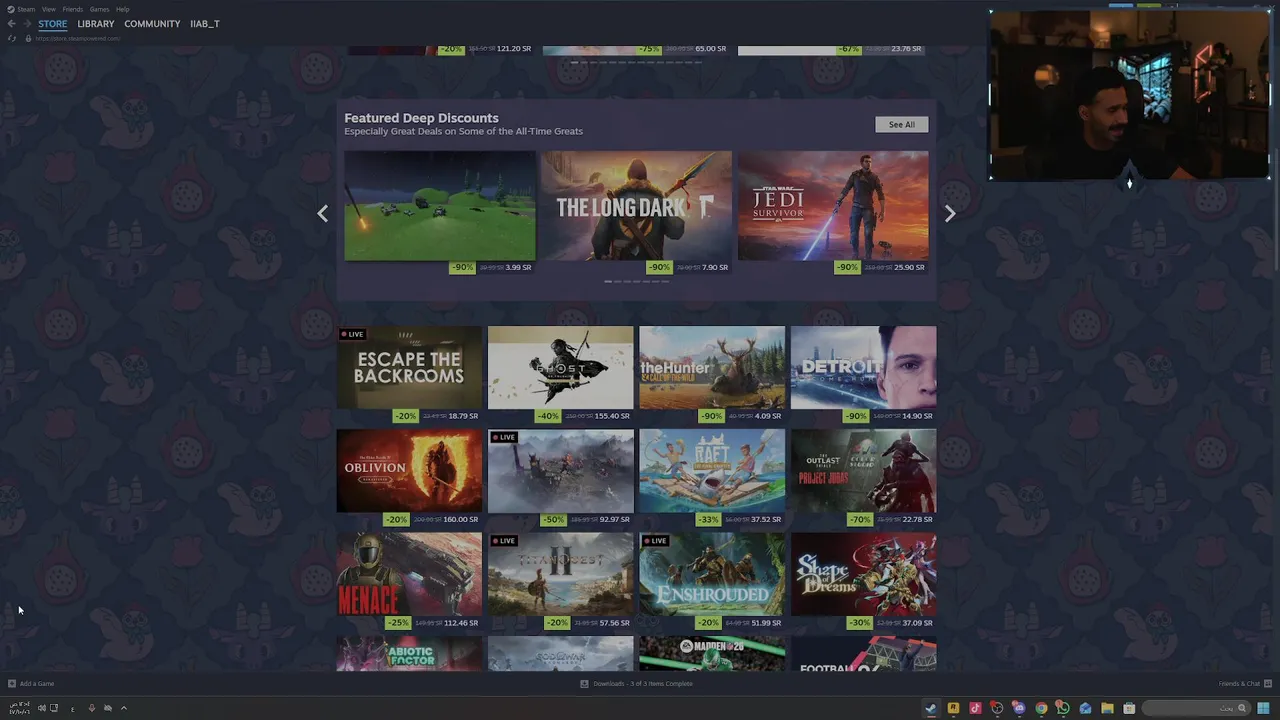Screen dimensions: 1280x720
Task: Open the Downloads status text
Action: coord(643,684)
